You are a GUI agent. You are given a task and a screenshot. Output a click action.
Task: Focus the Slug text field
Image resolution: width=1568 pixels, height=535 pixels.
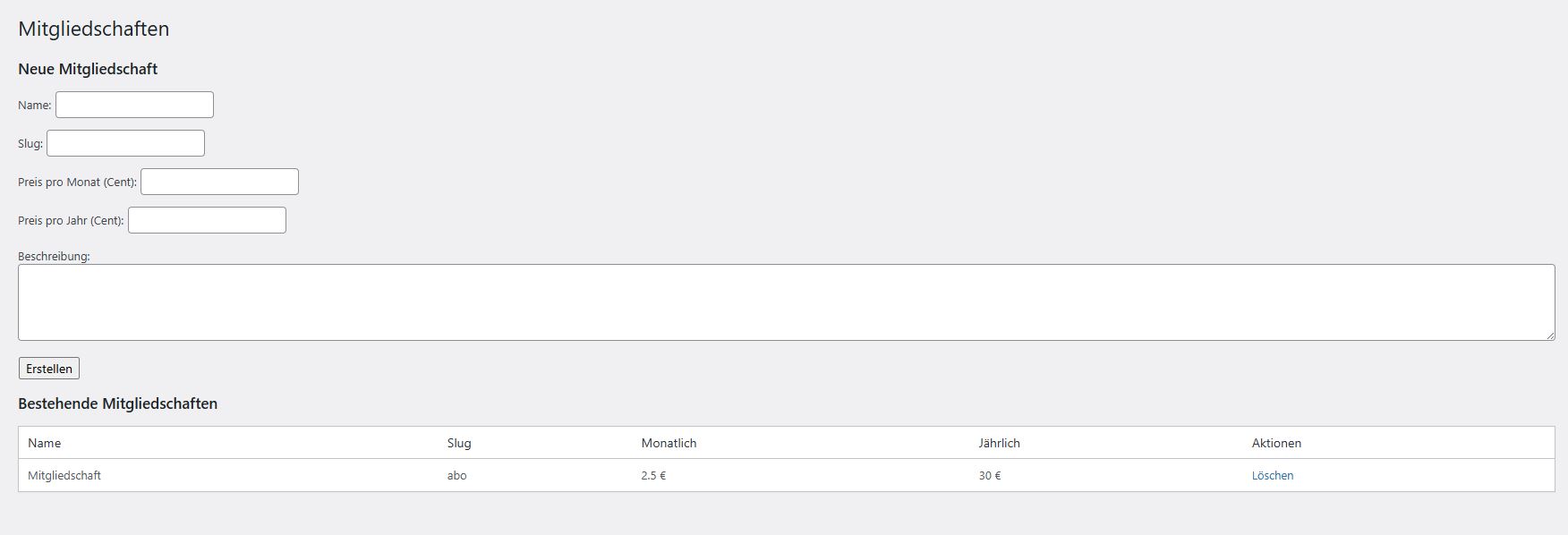(125, 143)
